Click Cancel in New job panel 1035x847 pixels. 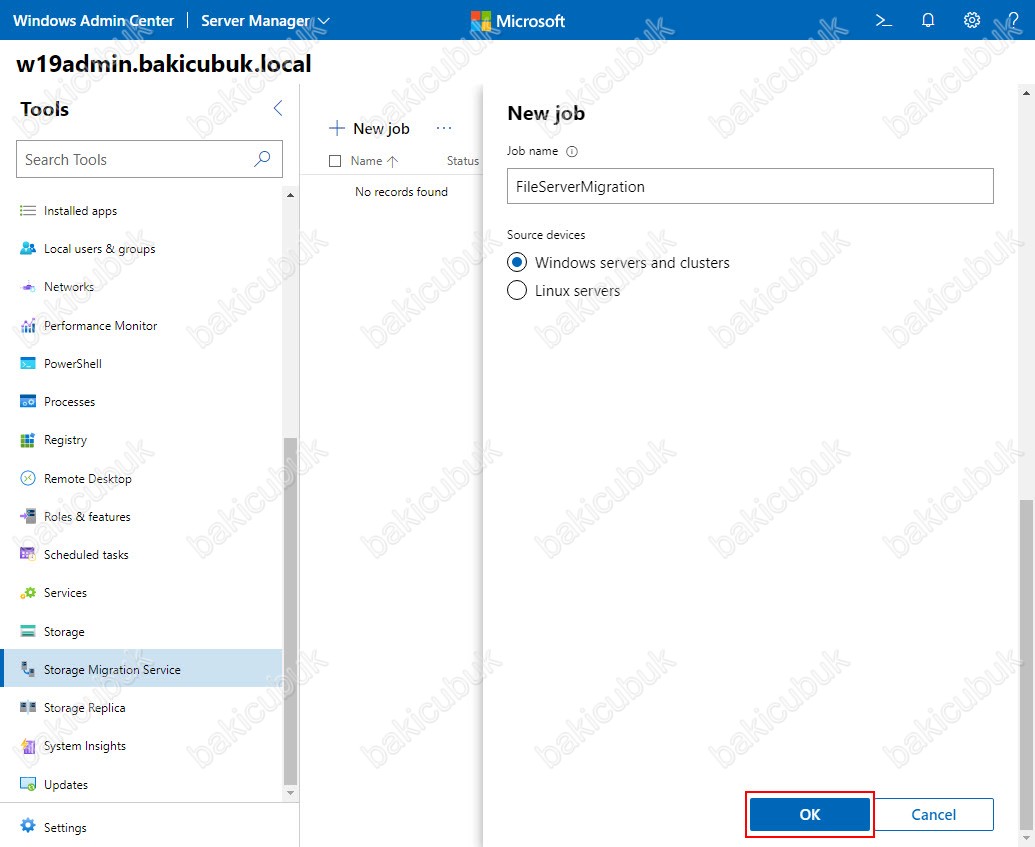tap(933, 814)
